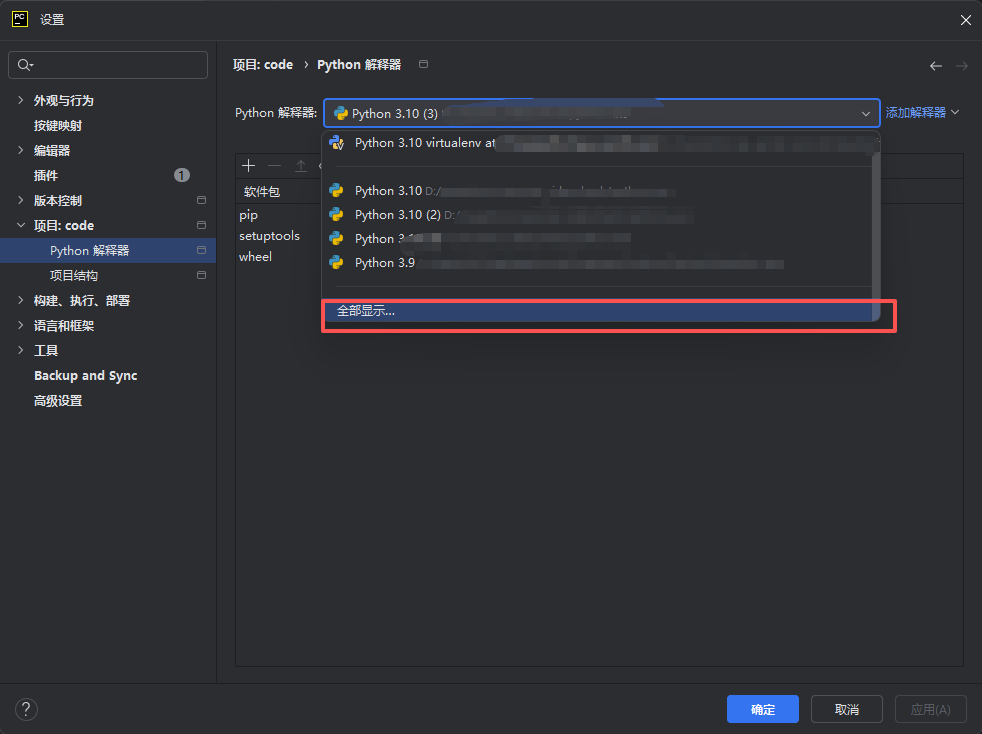Viewport: 982px width, 734px height.
Task: Click project marker icon next to 项目结构
Action: point(202,276)
